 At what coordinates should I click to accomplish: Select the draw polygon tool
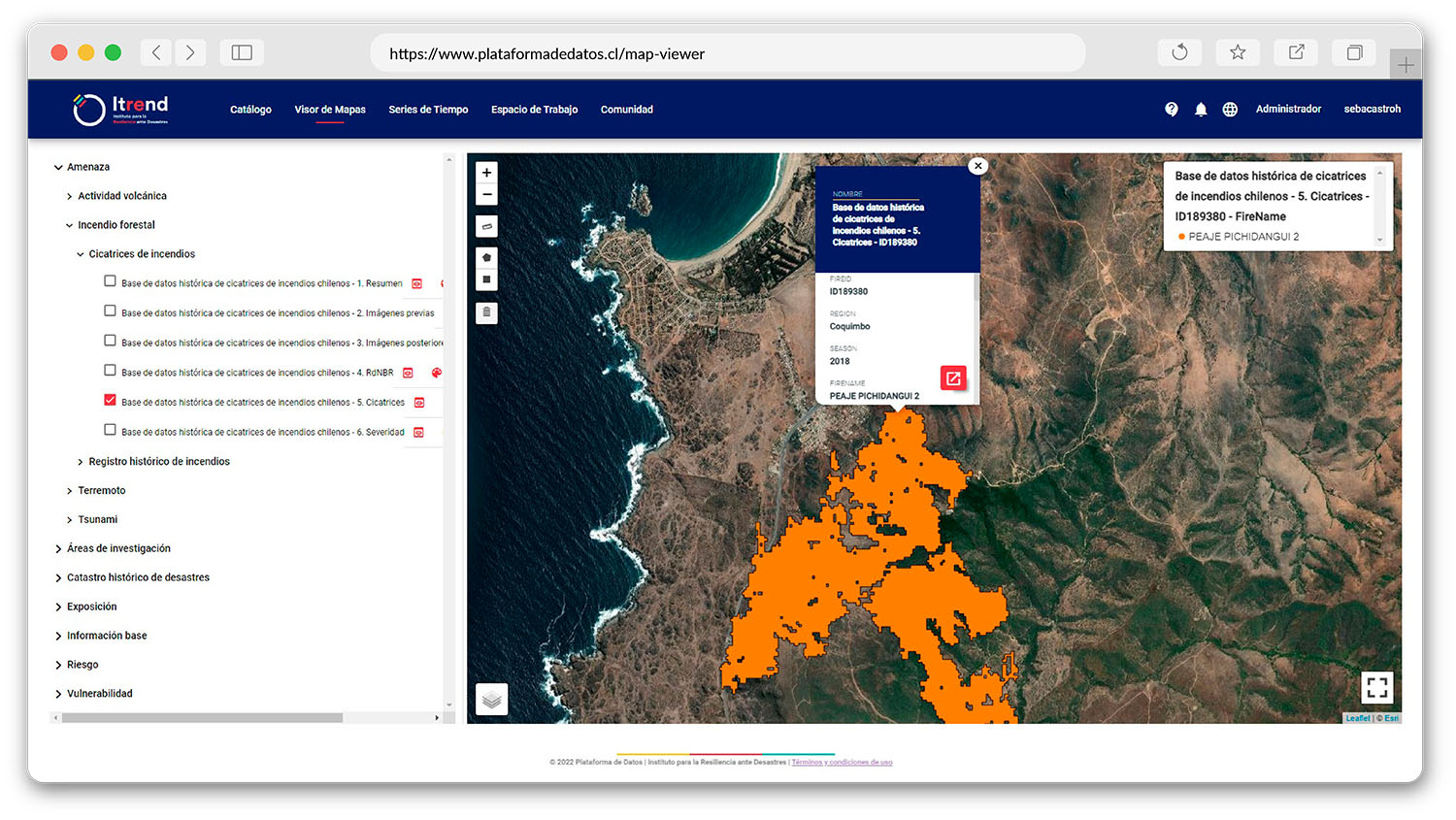(486, 258)
